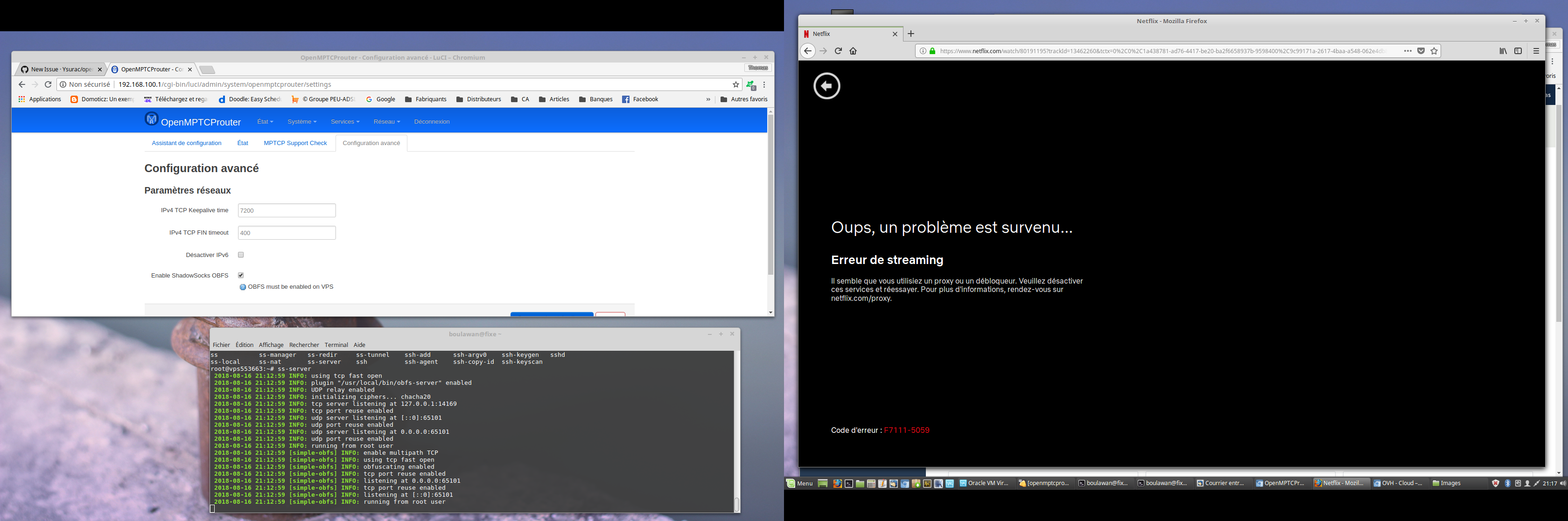Uncheck Enable ShadowSocks OBFS
Image resolution: width=1568 pixels, height=521 pixels.
(x=241, y=275)
